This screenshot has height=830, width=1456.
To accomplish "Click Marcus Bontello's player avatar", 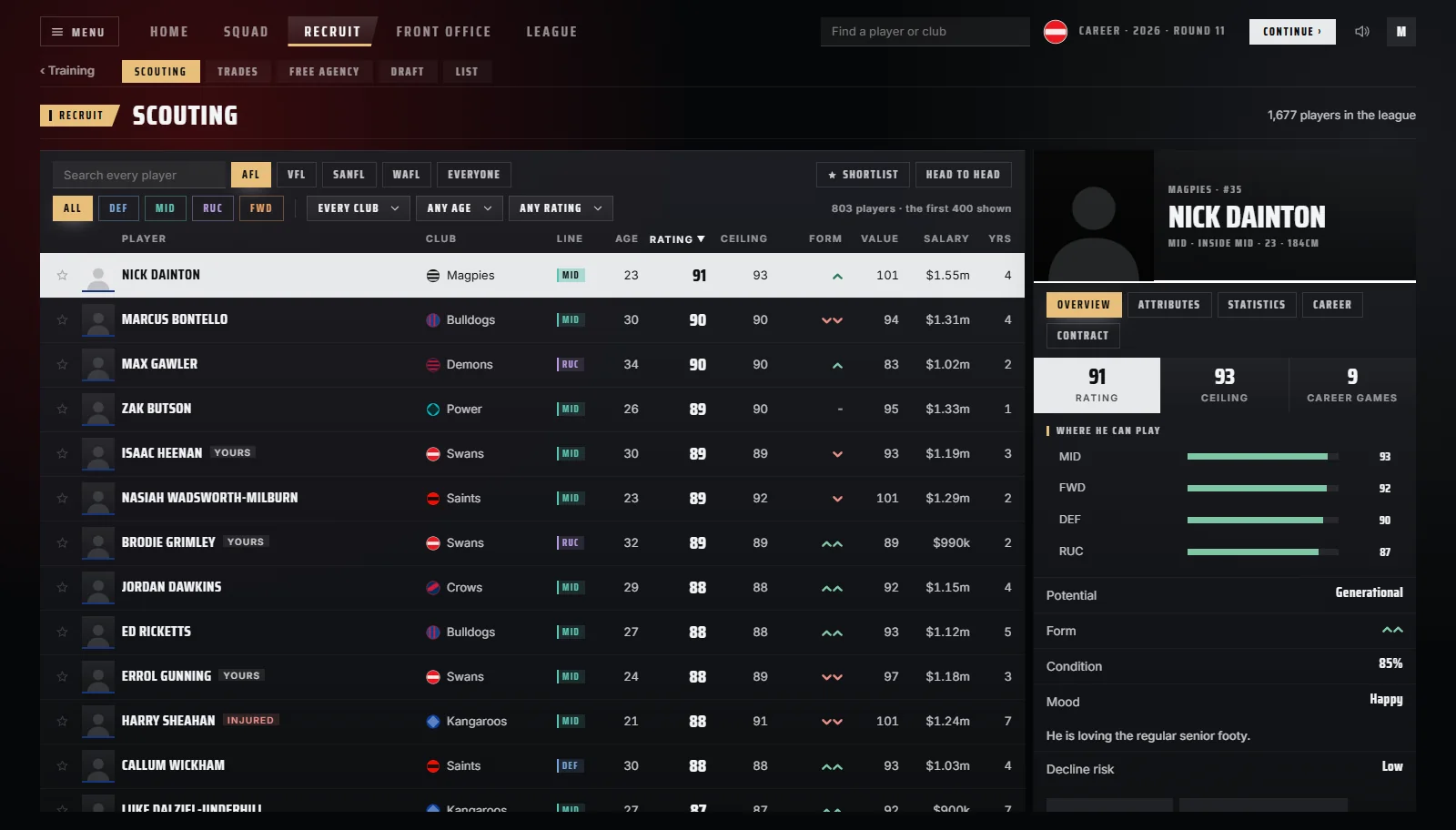I will click(x=98, y=321).
